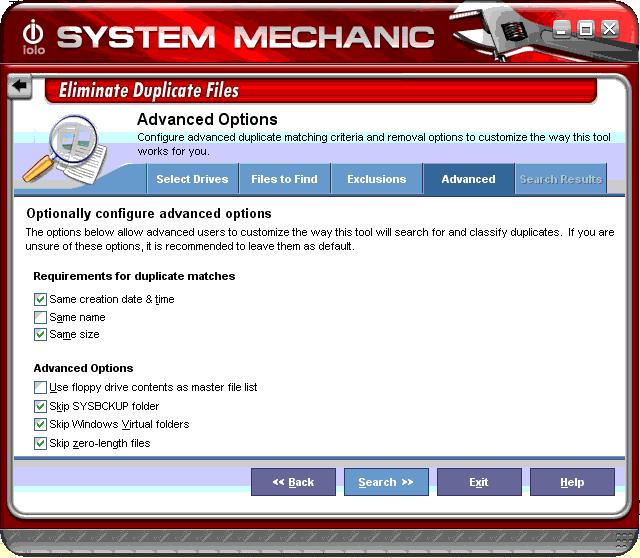Viewport: 640px width, 558px height.
Task: Click the iolo logo icon
Action: pos(33,36)
